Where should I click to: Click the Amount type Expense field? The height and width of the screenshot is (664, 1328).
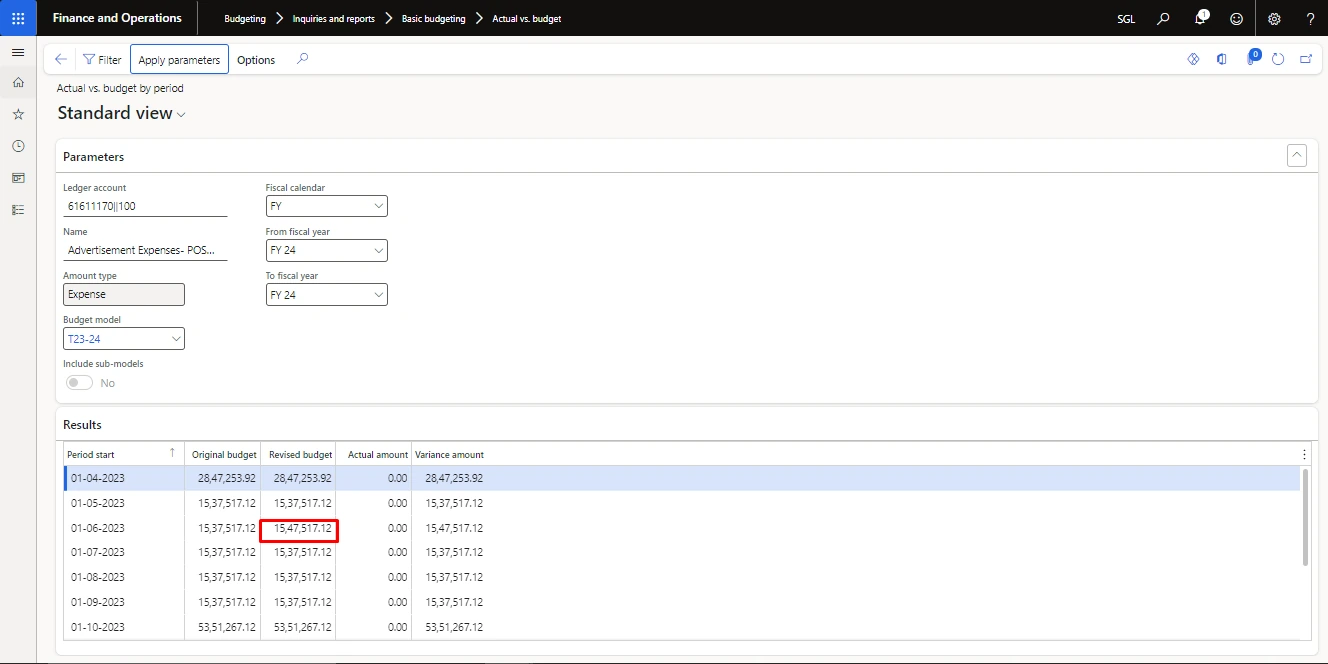click(x=124, y=295)
